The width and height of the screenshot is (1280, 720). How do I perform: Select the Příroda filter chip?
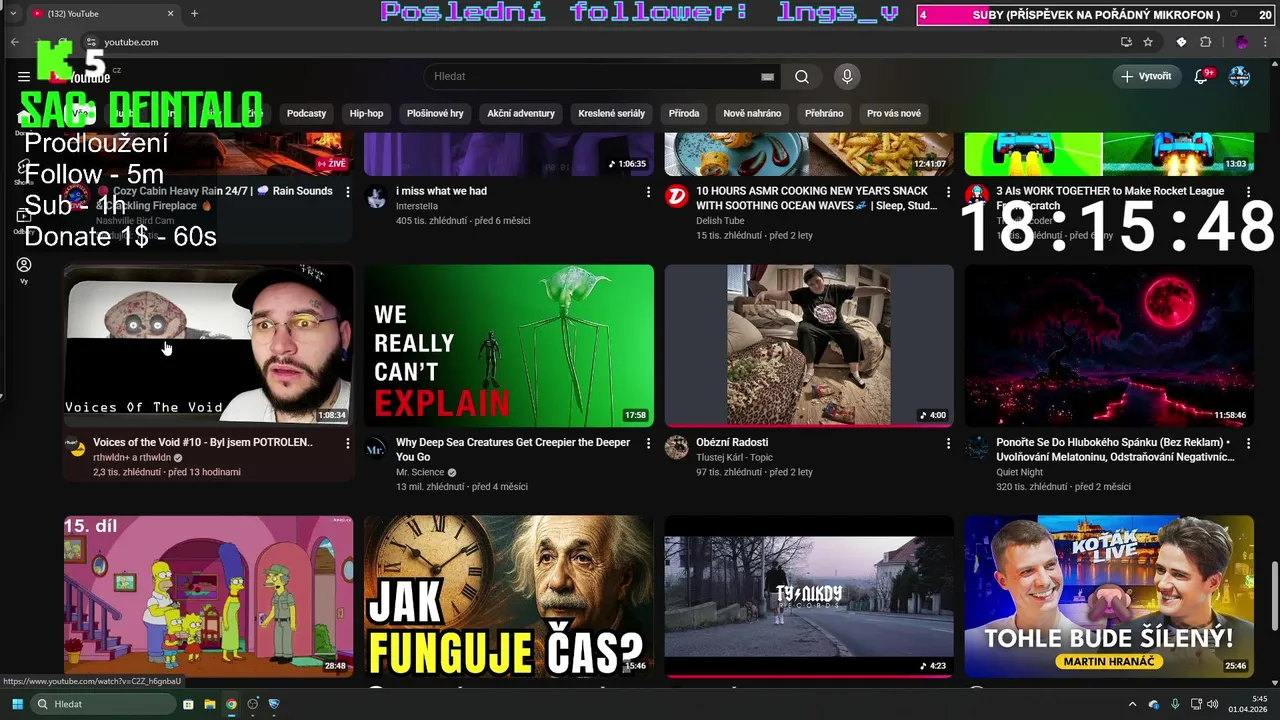[684, 114]
